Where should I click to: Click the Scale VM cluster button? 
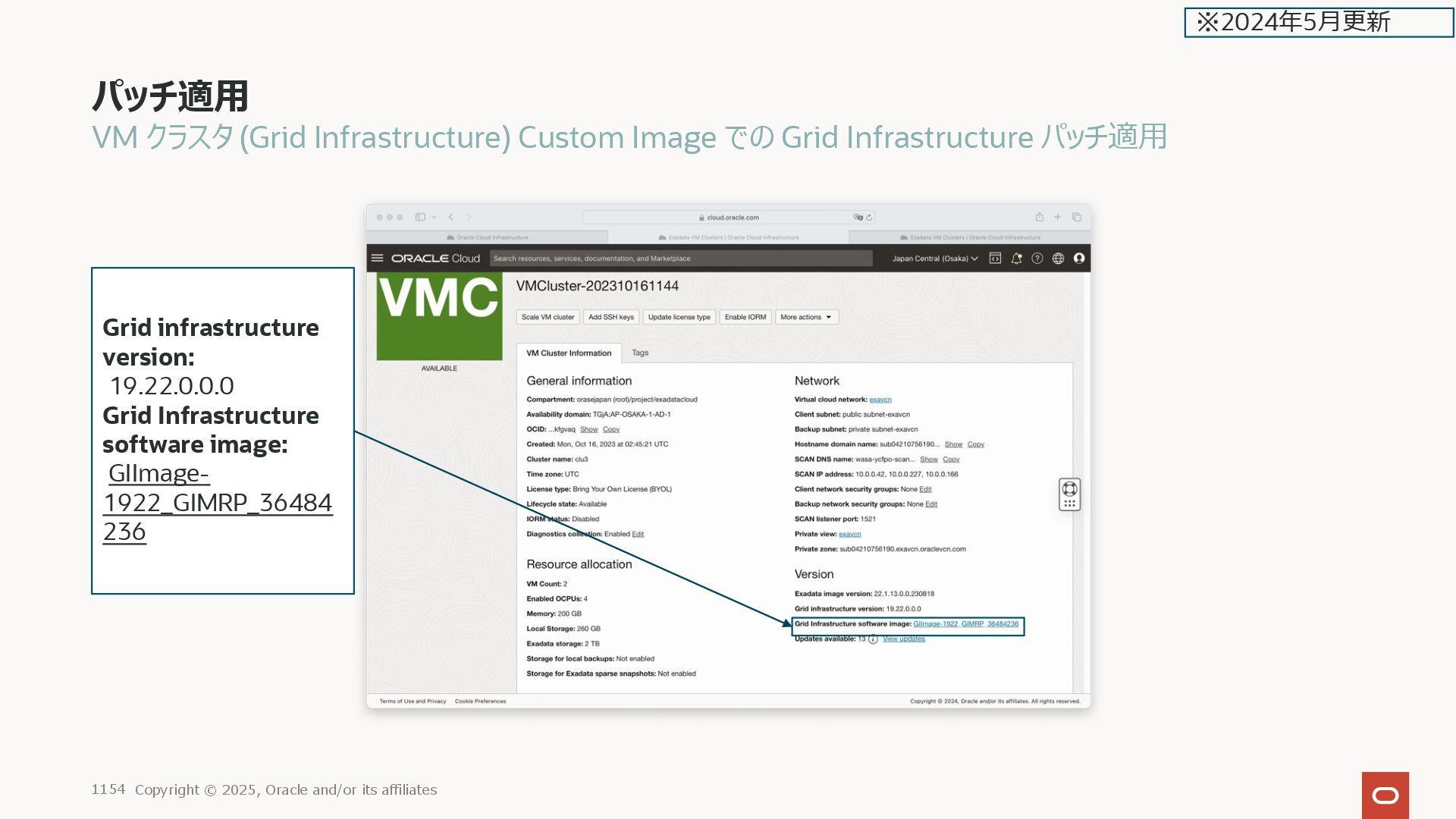pyautogui.click(x=548, y=317)
